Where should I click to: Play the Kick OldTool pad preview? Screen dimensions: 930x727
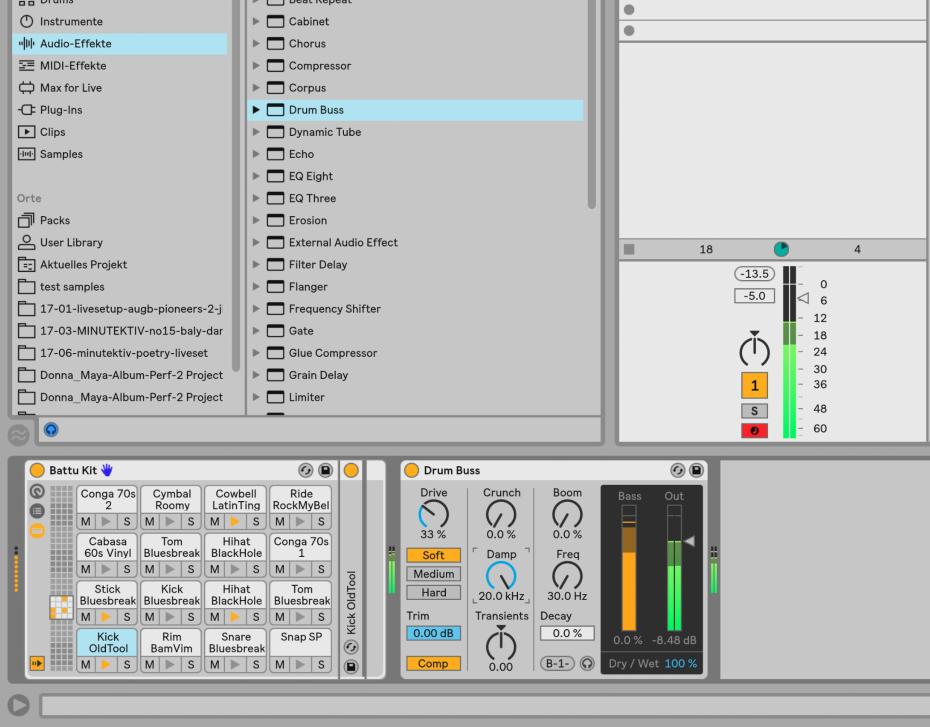tap(106, 665)
